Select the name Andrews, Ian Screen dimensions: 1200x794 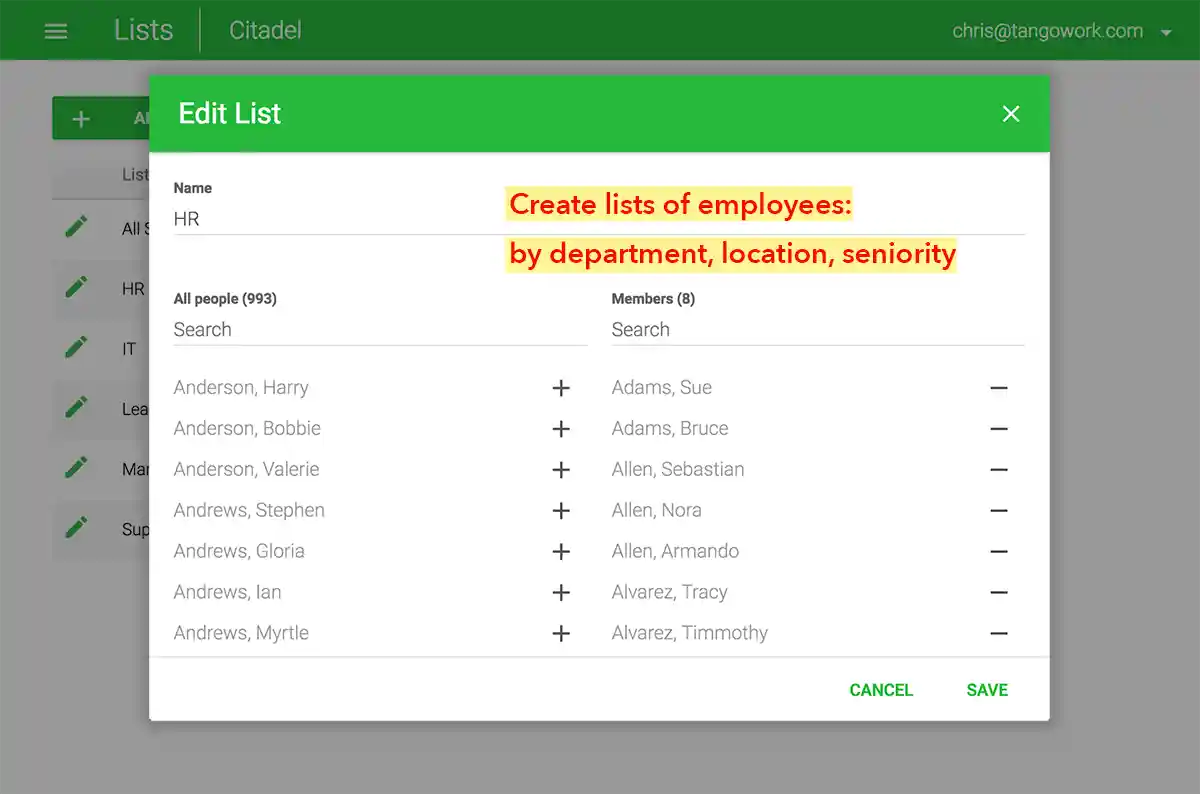tap(228, 593)
